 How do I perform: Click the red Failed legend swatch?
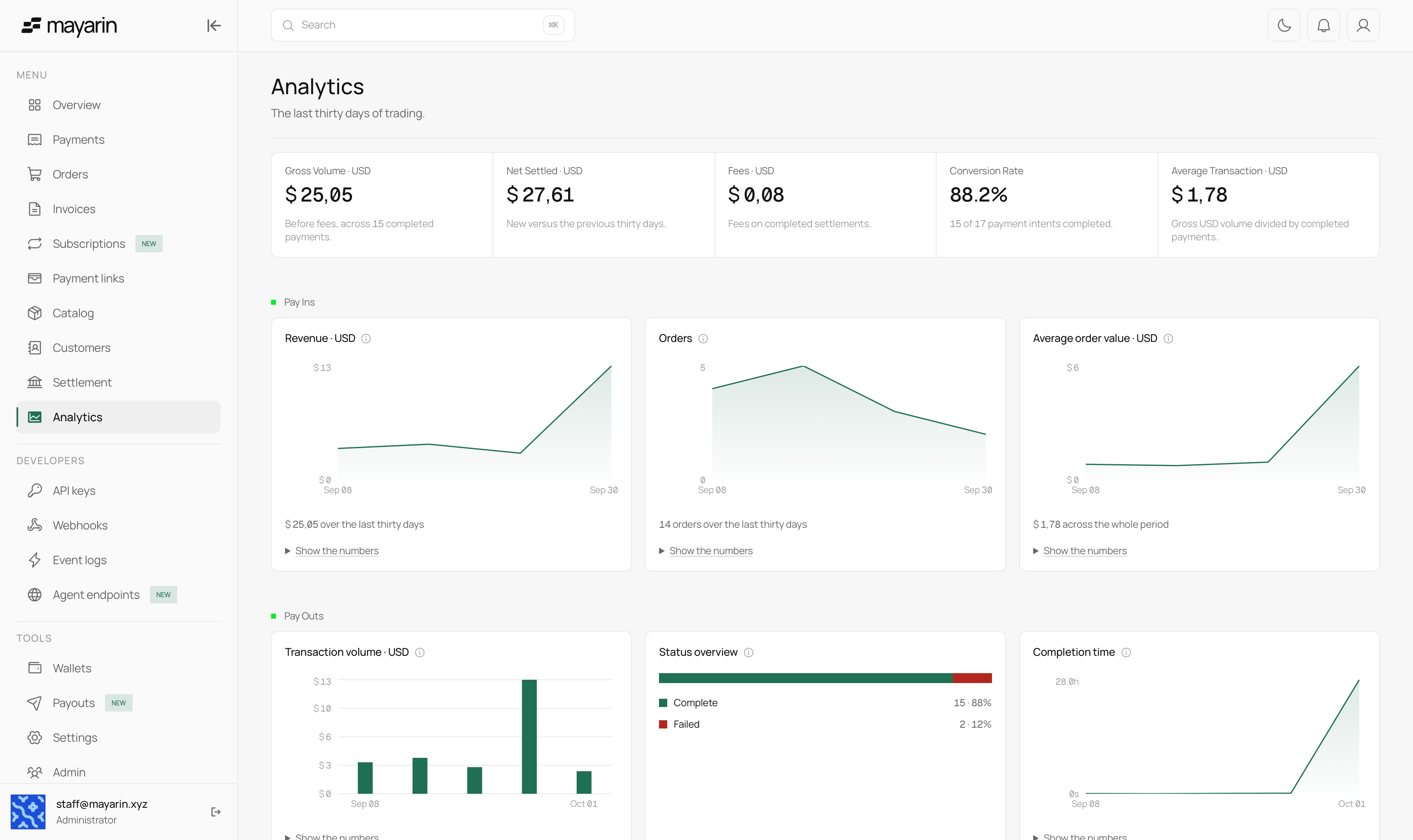[663, 724]
